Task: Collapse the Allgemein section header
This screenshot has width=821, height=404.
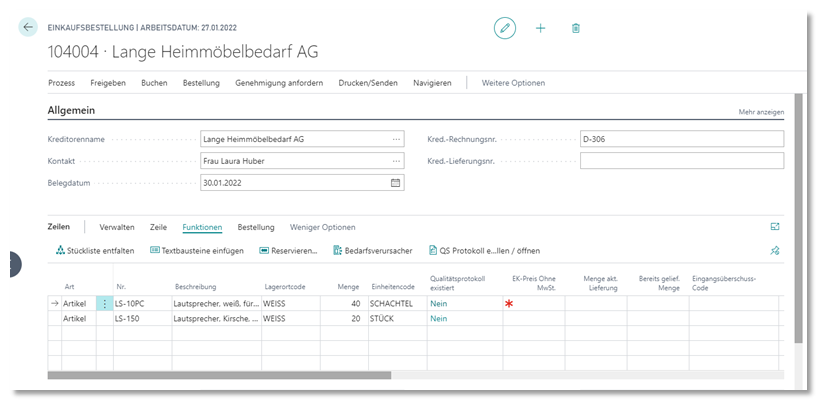Action: point(71,110)
